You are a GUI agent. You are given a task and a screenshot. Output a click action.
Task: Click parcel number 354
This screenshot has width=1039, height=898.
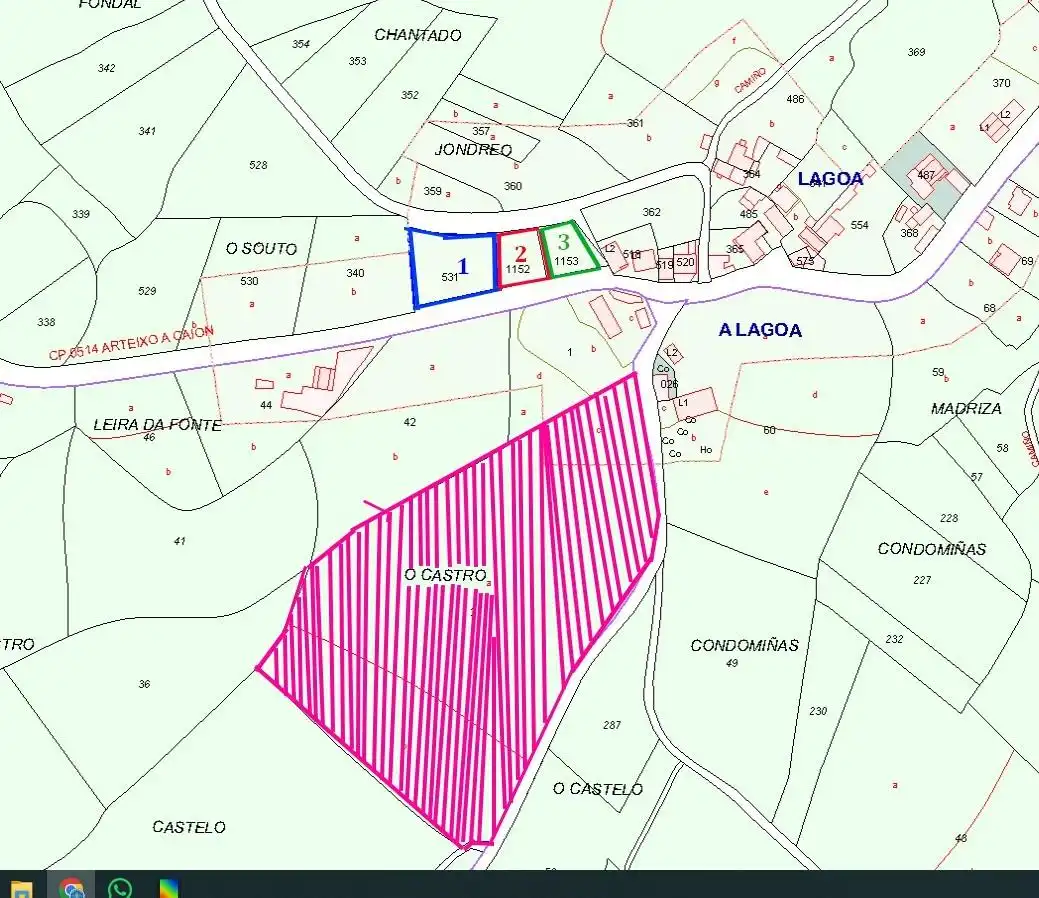[301, 44]
